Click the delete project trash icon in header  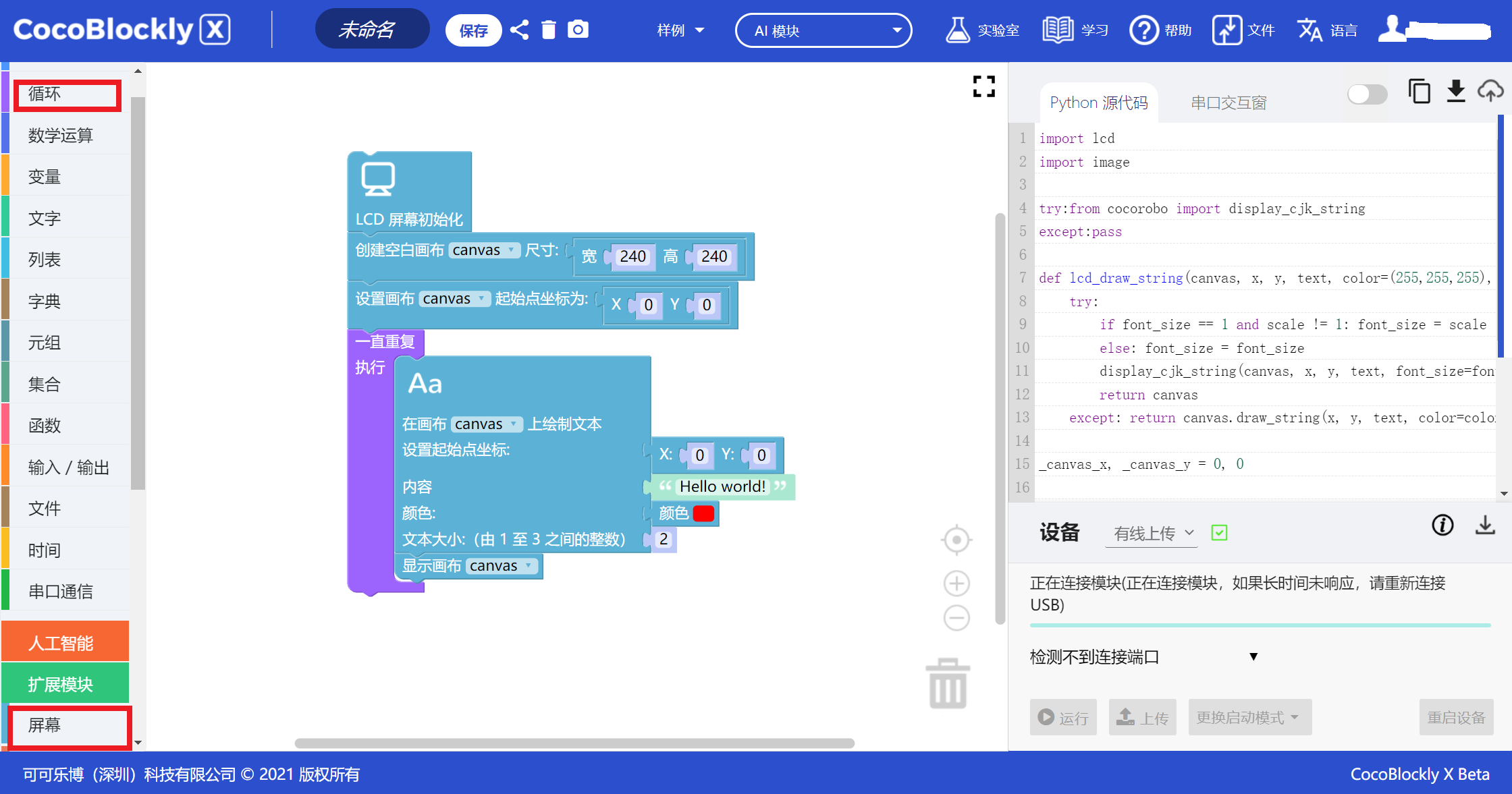(x=548, y=30)
